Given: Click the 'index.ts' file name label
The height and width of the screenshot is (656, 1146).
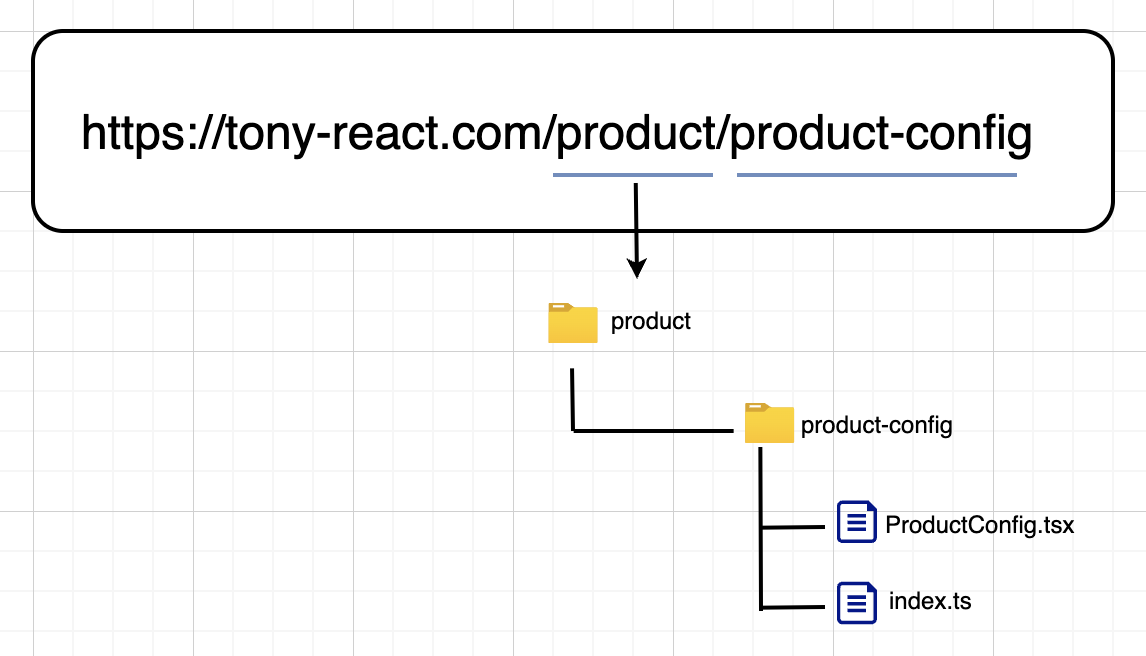Looking at the screenshot, I should [x=929, y=603].
